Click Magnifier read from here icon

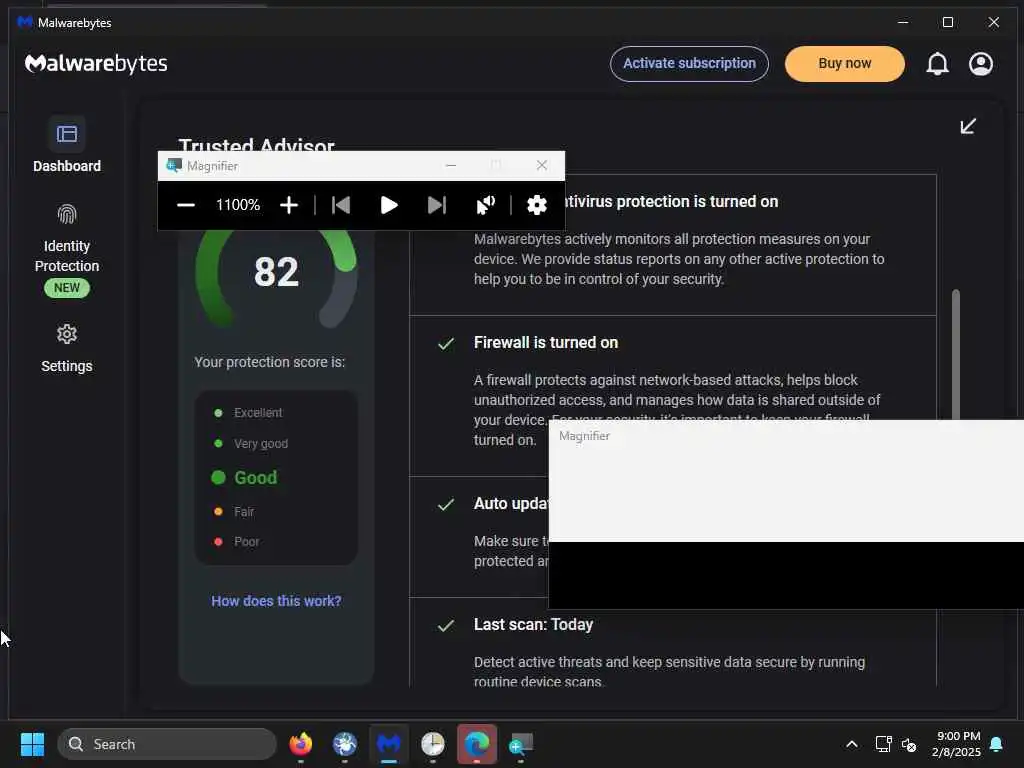[x=485, y=205]
